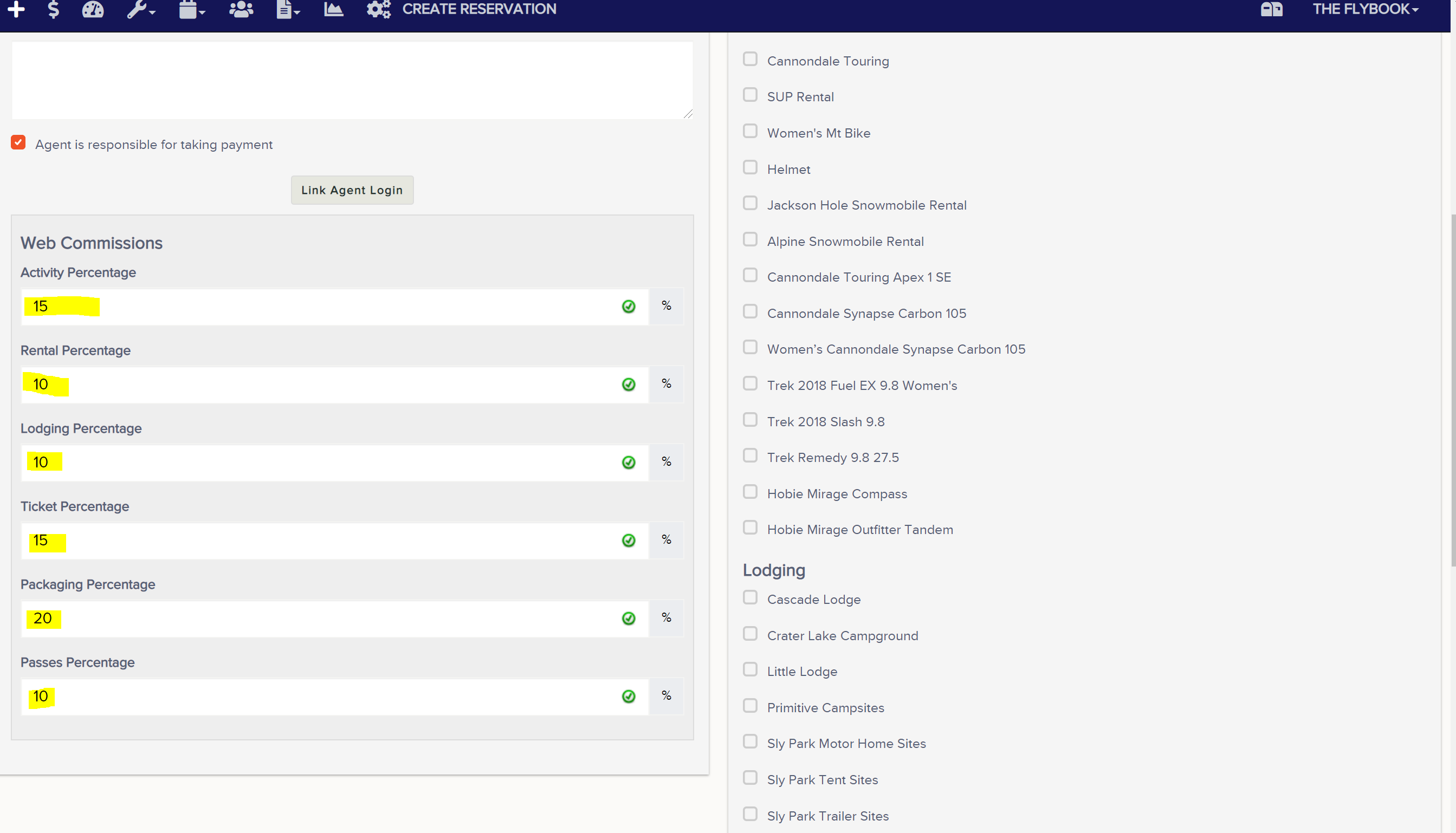
Task: Check Jackson Hole Snowmobile Rental checkbox
Action: (750, 203)
